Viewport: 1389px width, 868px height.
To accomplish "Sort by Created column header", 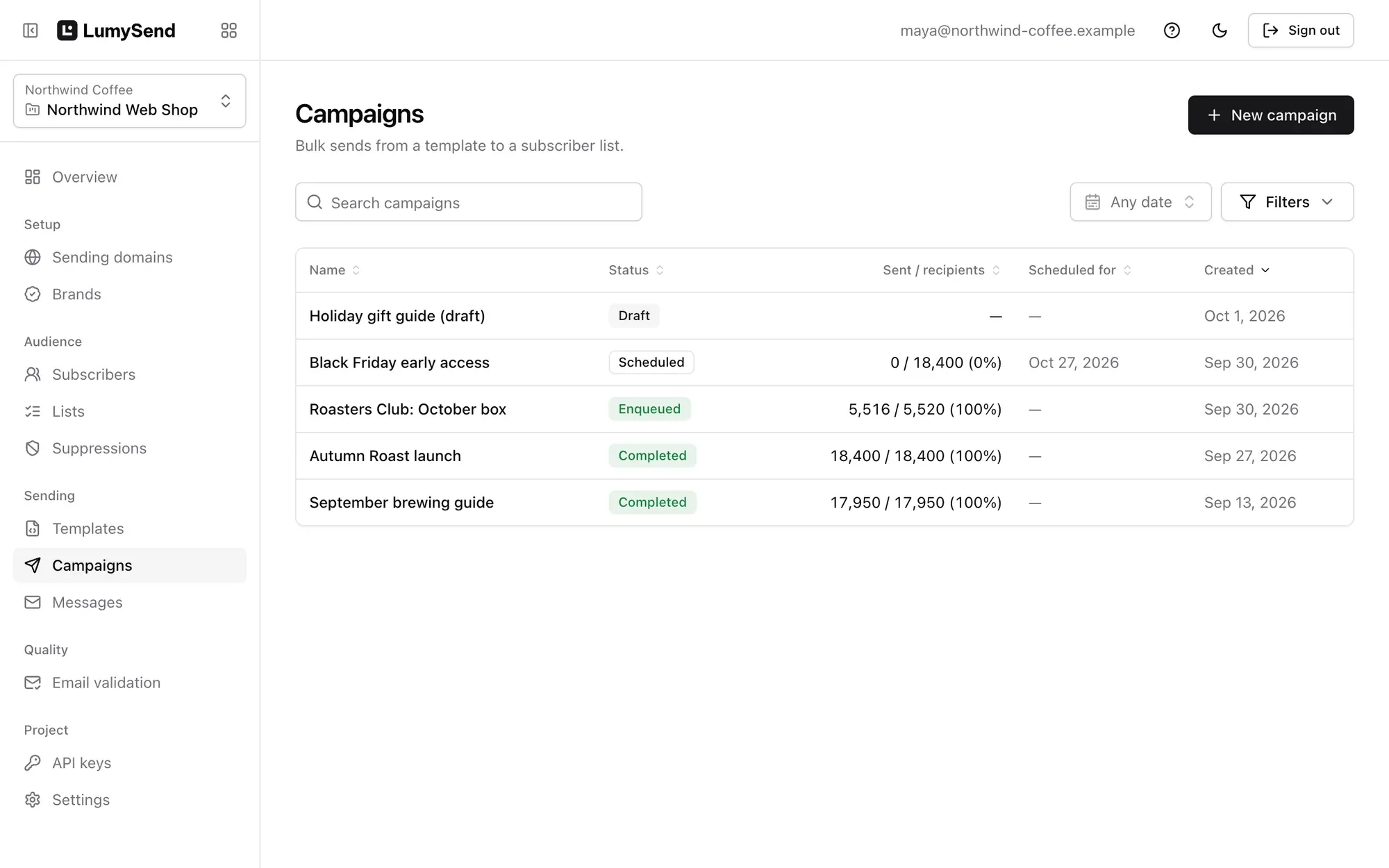I will (1237, 270).
